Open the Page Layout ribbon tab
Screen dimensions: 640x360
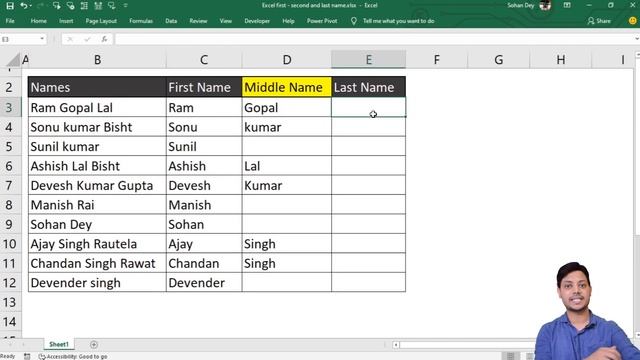(x=101, y=21)
